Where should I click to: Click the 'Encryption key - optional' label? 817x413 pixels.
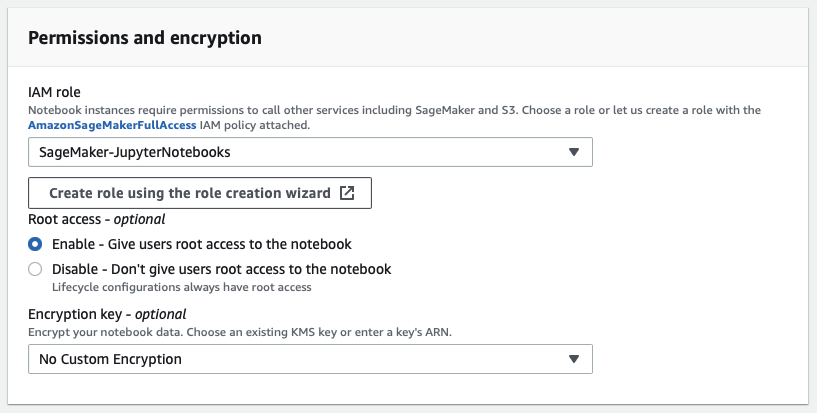coord(107,313)
